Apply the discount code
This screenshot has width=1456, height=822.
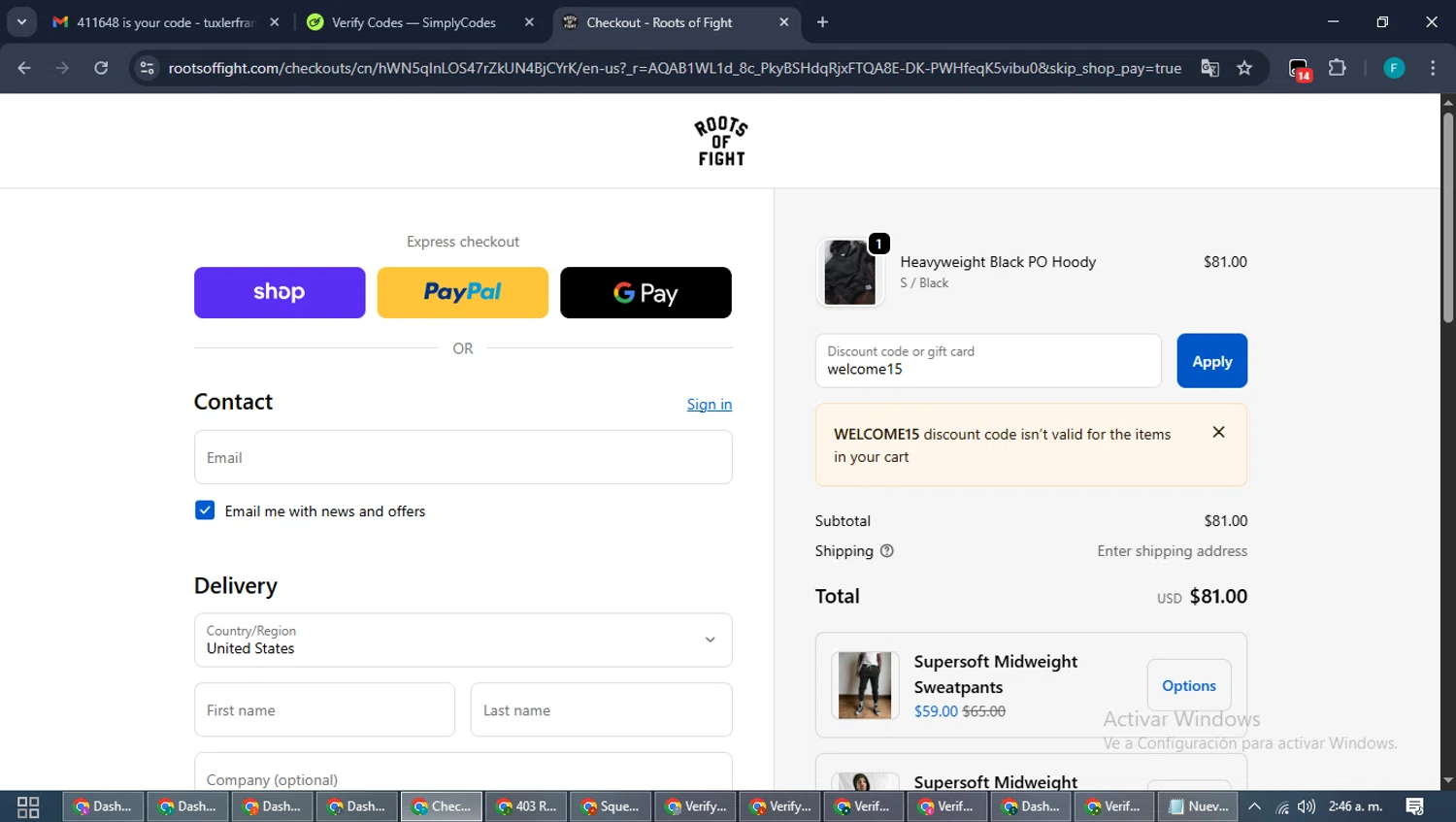coord(1211,361)
